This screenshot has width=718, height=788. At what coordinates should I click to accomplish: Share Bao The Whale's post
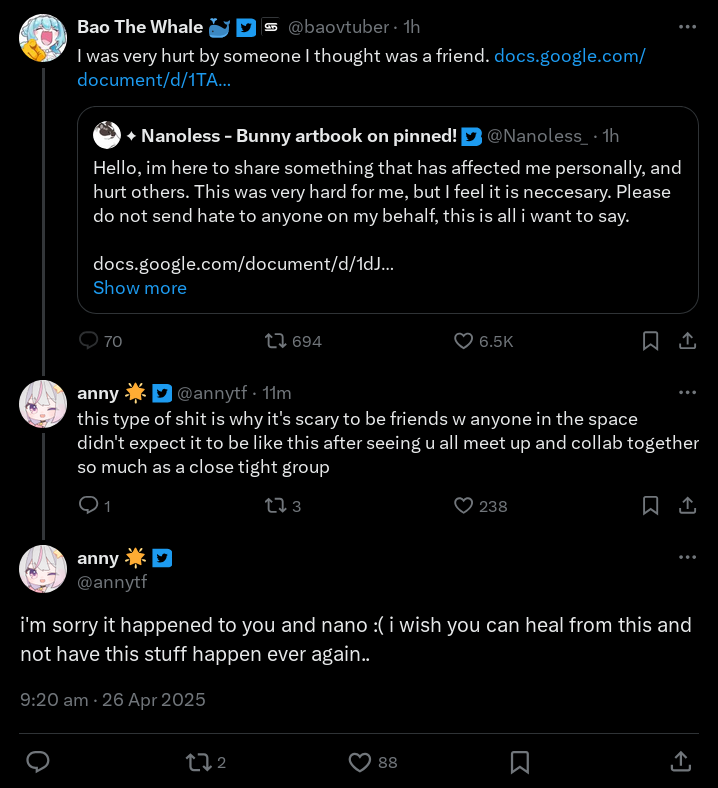pos(687,341)
